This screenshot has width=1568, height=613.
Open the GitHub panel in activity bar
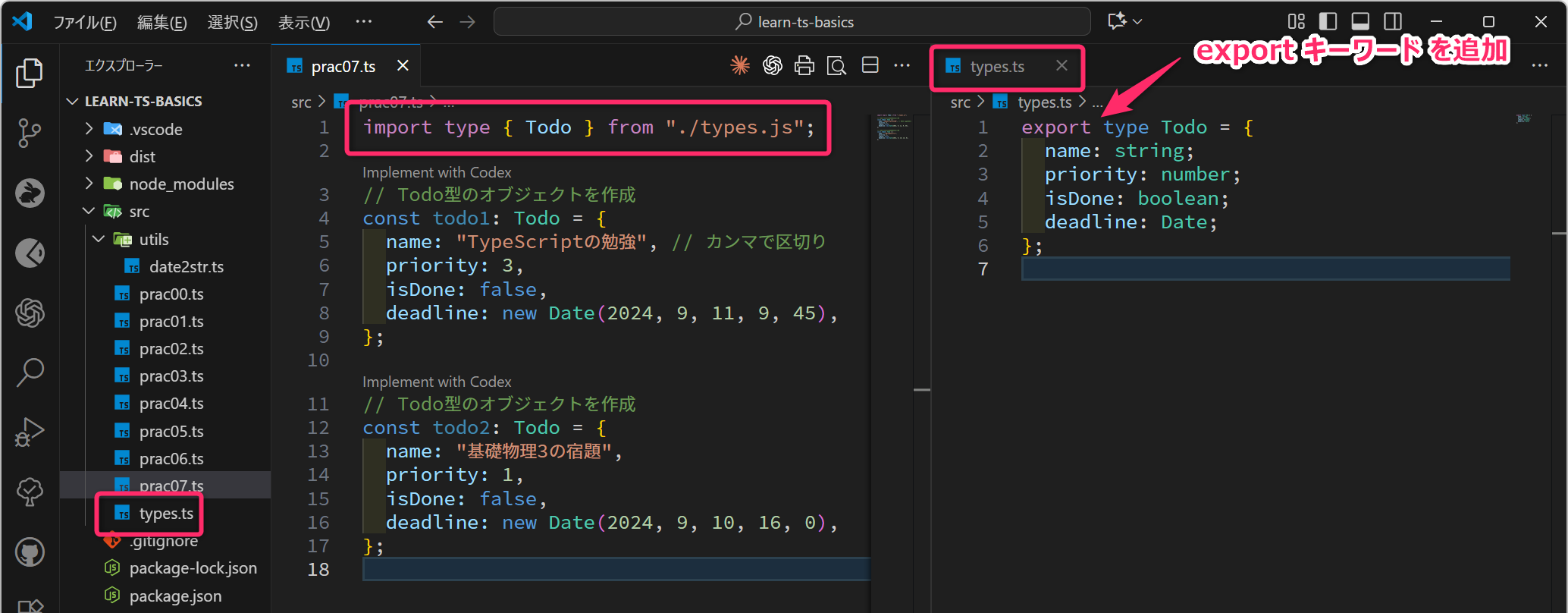[30, 552]
